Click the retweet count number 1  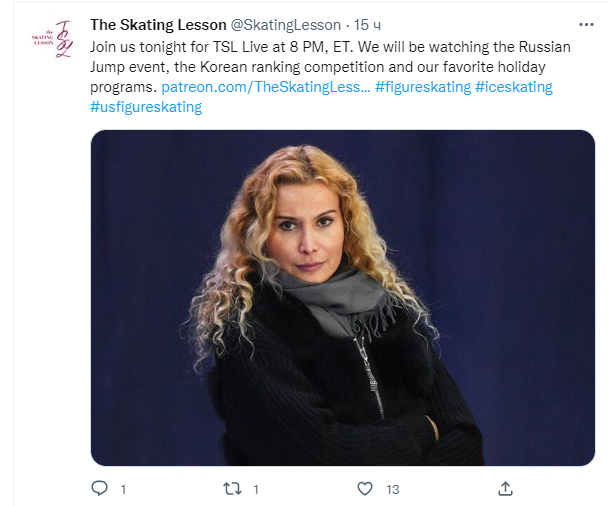pos(256,490)
